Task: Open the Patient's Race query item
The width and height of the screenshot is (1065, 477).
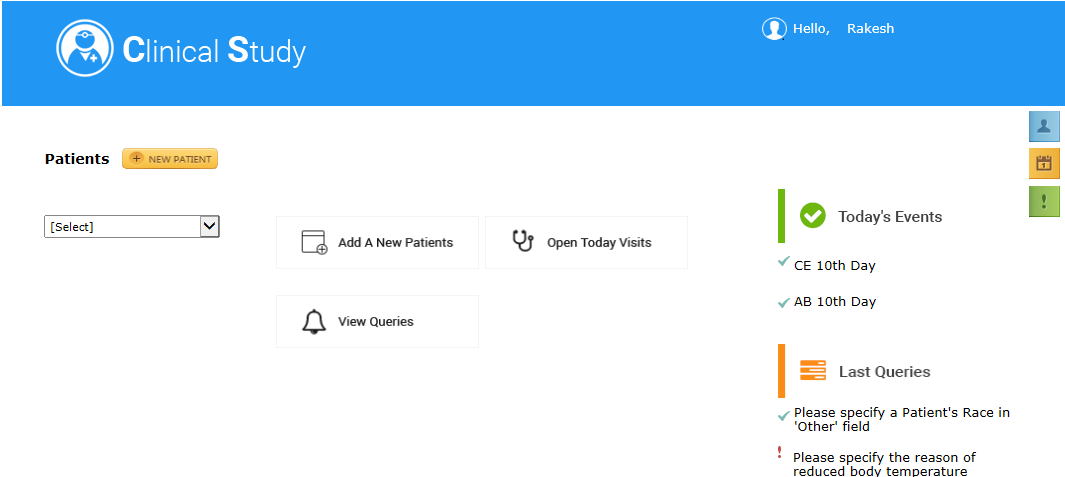Action: coord(901,419)
